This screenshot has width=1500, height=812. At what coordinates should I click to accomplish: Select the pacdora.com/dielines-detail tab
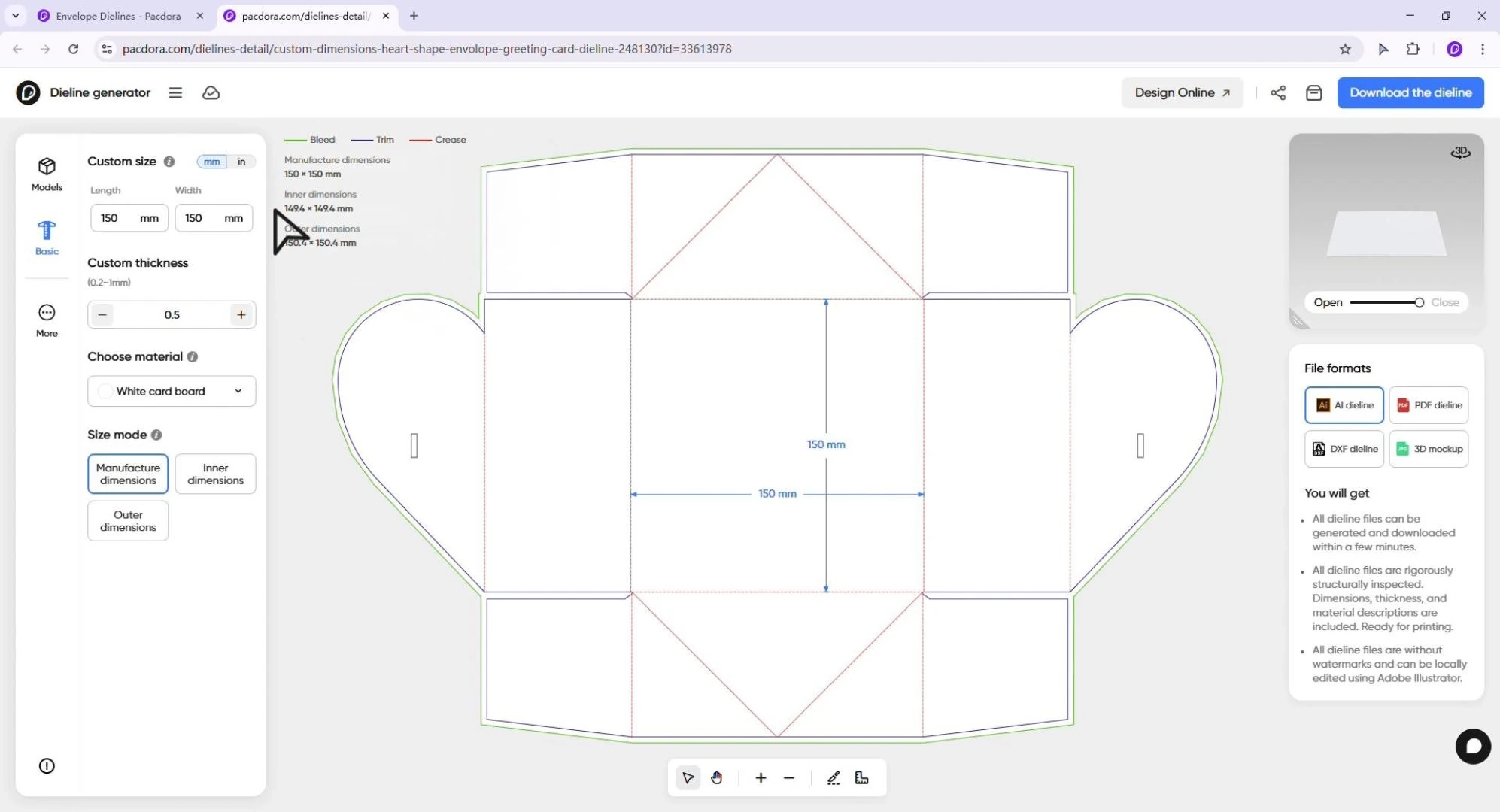pos(305,15)
